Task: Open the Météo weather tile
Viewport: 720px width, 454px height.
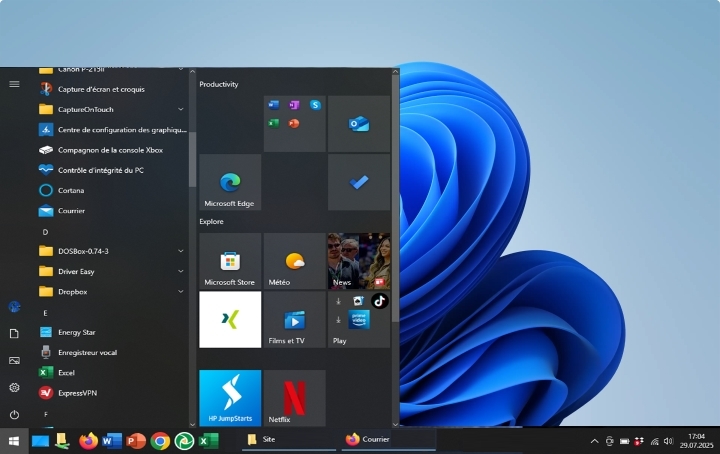Action: click(x=294, y=261)
